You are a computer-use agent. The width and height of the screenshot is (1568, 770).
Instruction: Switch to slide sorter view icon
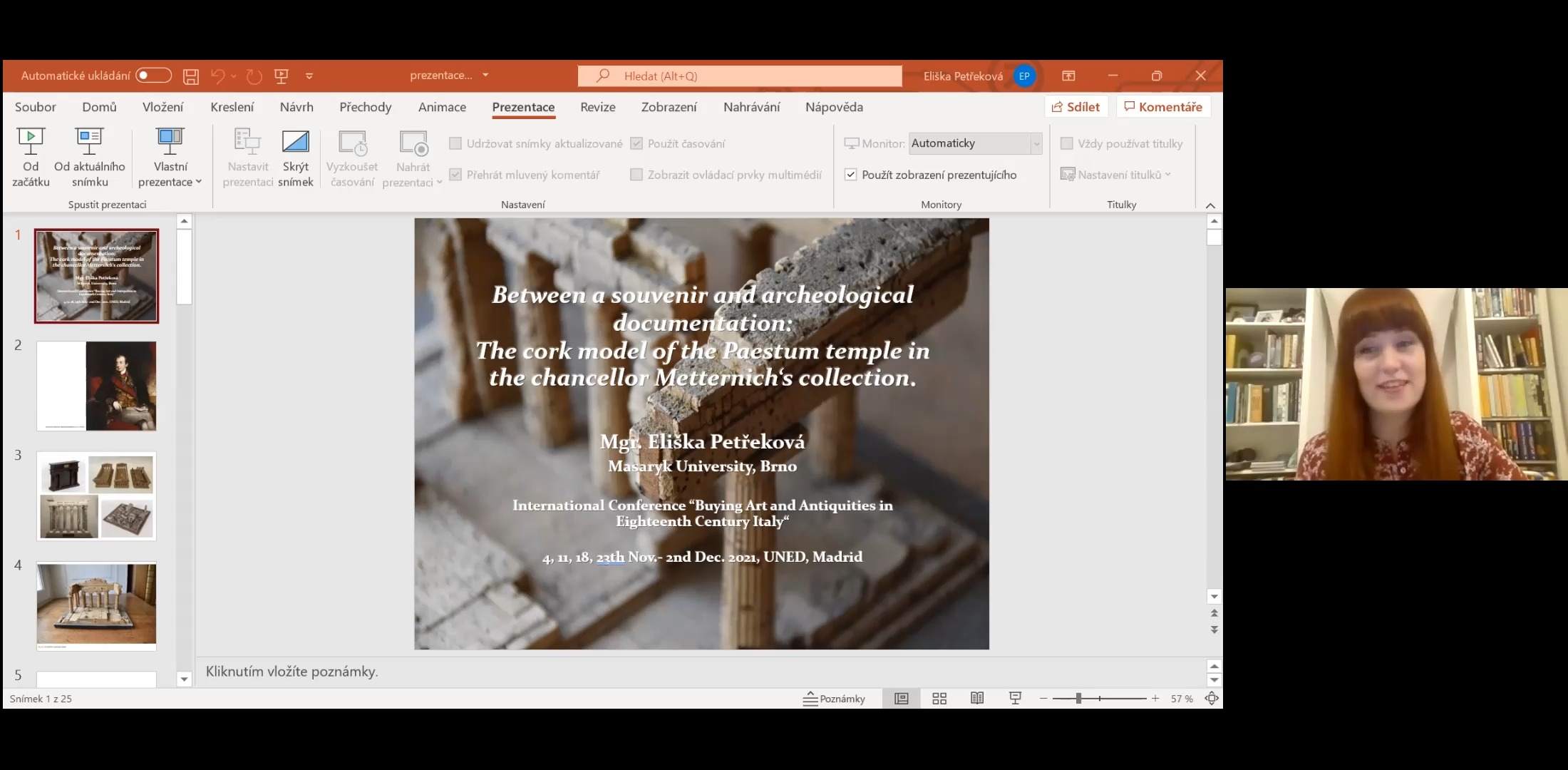click(939, 699)
